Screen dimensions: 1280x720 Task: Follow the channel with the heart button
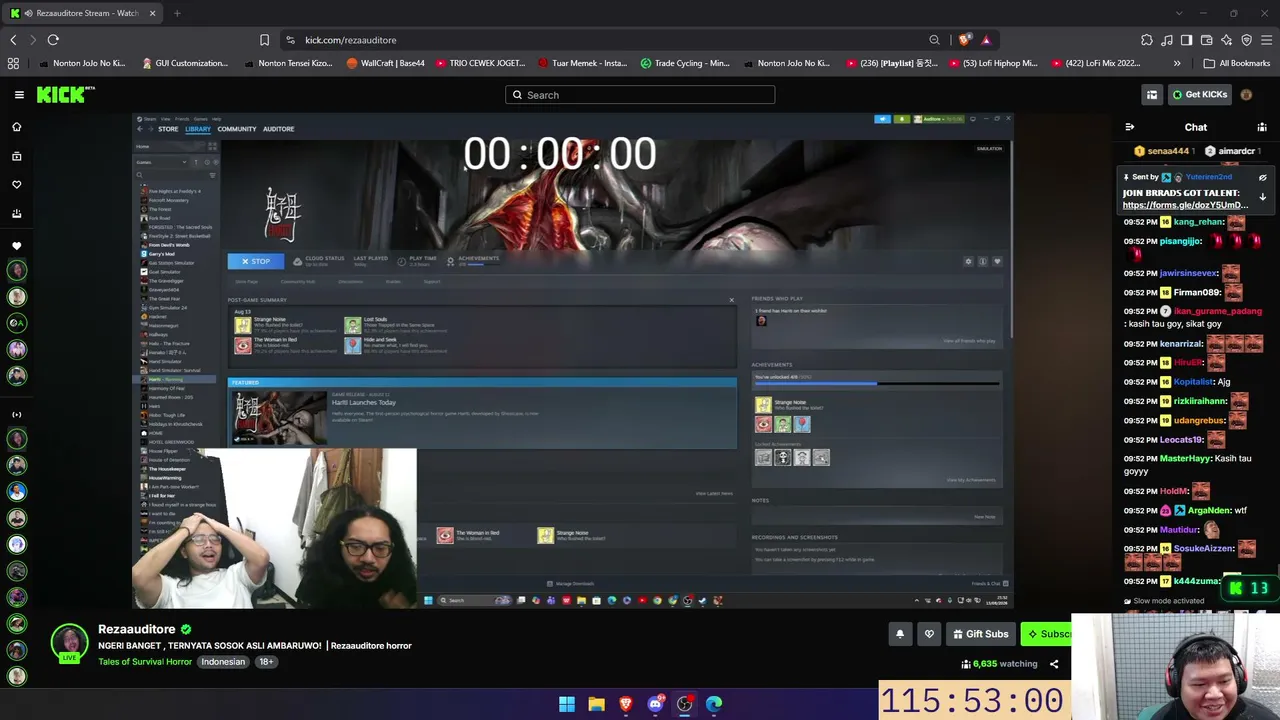click(929, 634)
